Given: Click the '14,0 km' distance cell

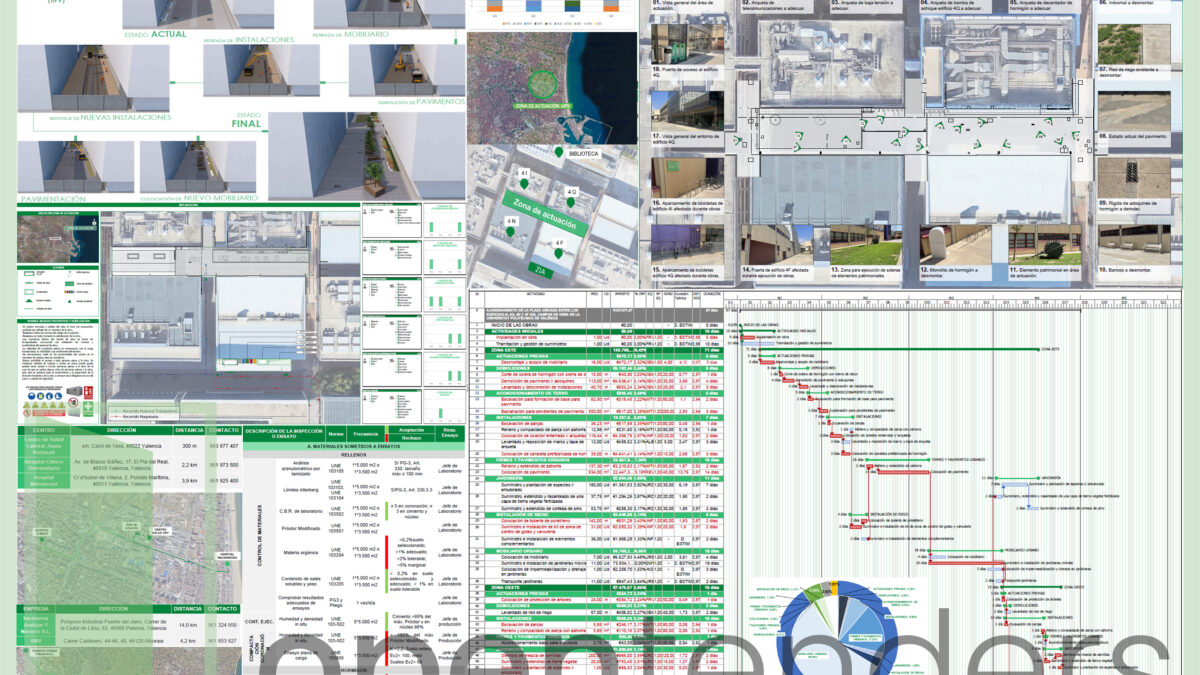Looking at the screenshot, I should click(x=187, y=624).
